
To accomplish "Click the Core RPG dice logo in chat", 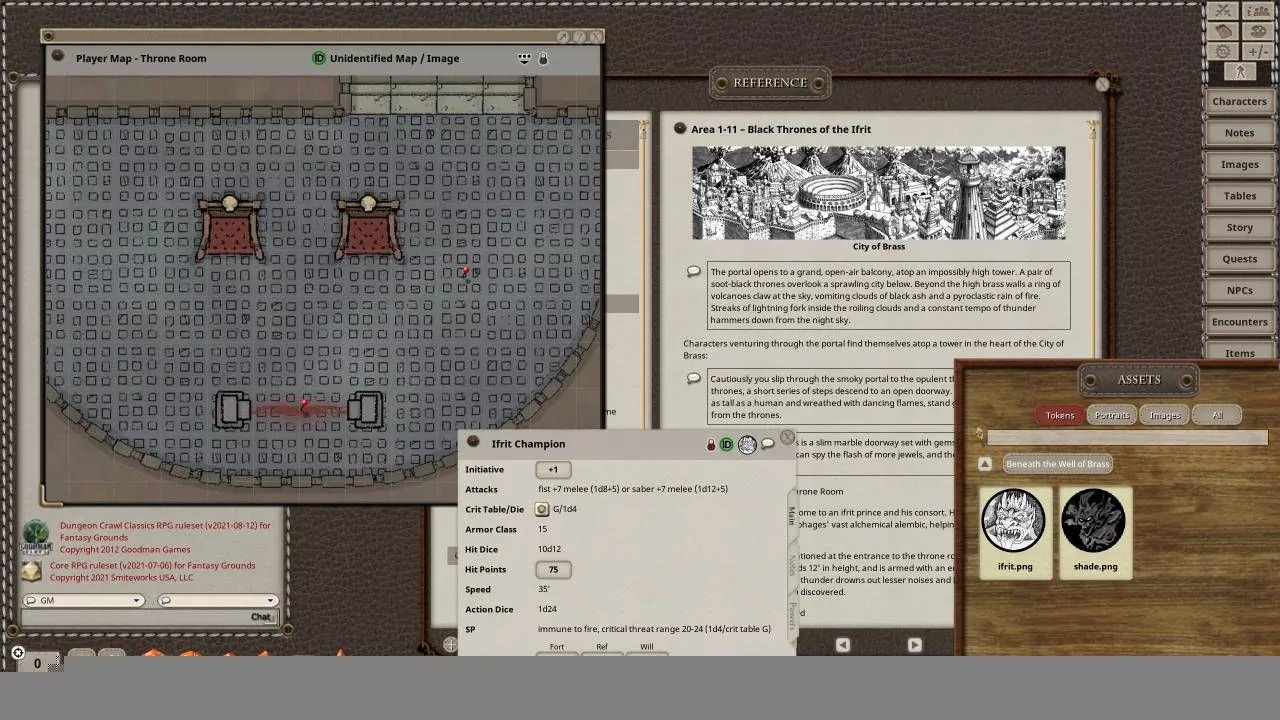I will tap(33, 571).
